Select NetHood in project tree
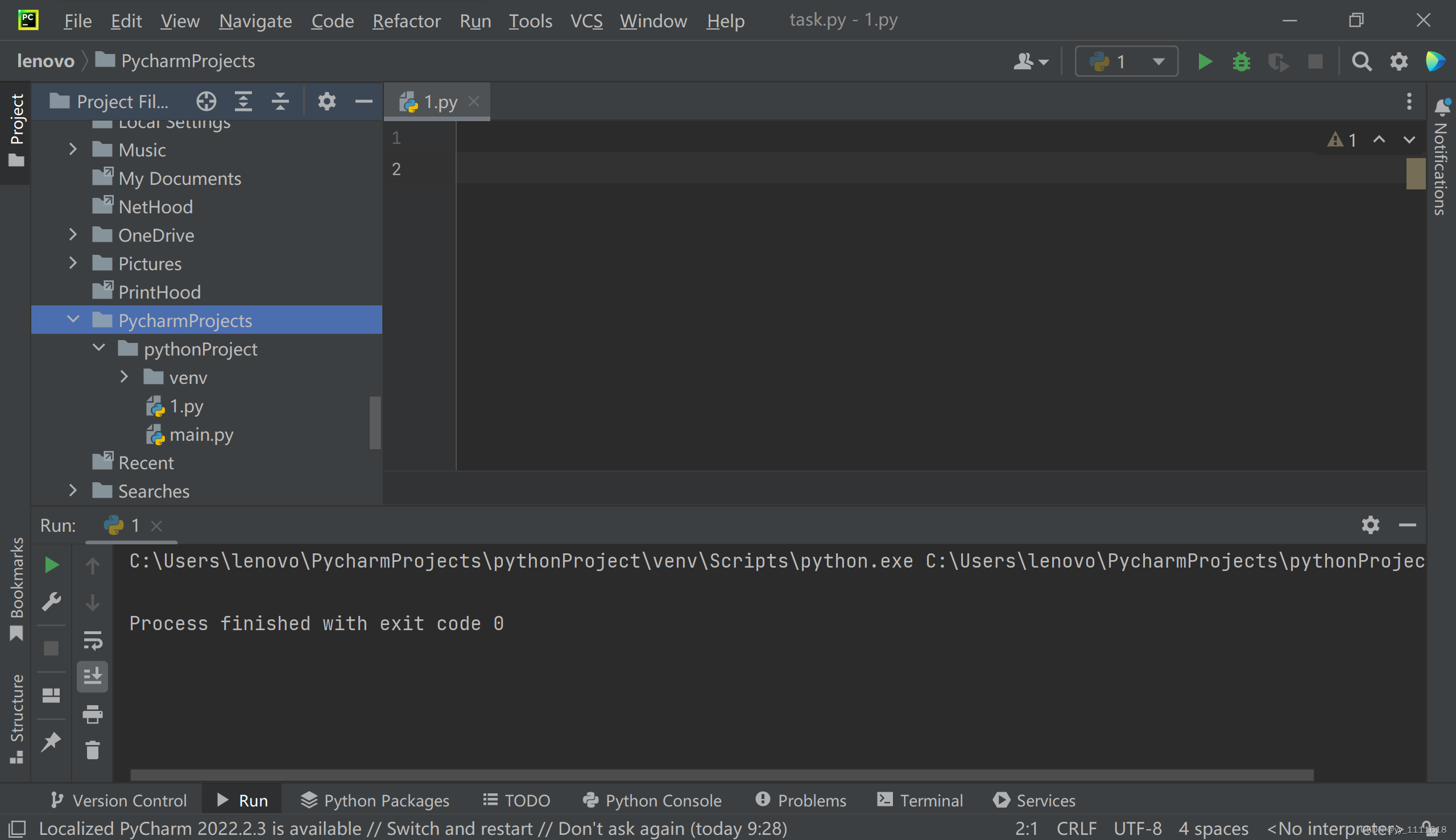 click(x=142, y=206)
